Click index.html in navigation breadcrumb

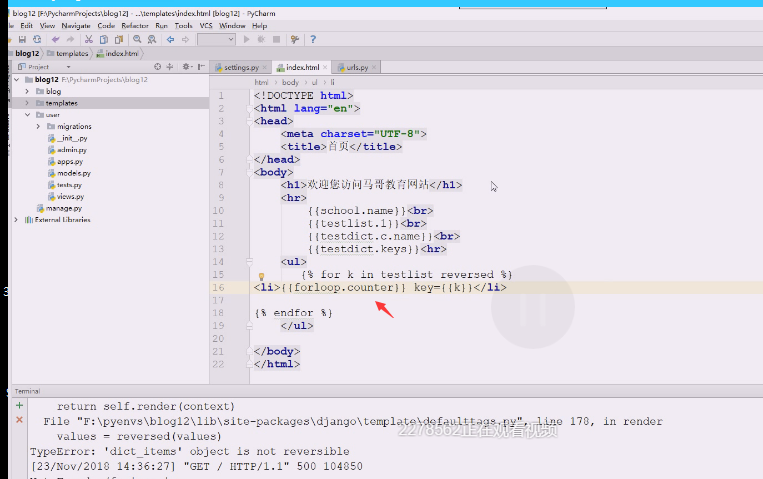pos(117,53)
